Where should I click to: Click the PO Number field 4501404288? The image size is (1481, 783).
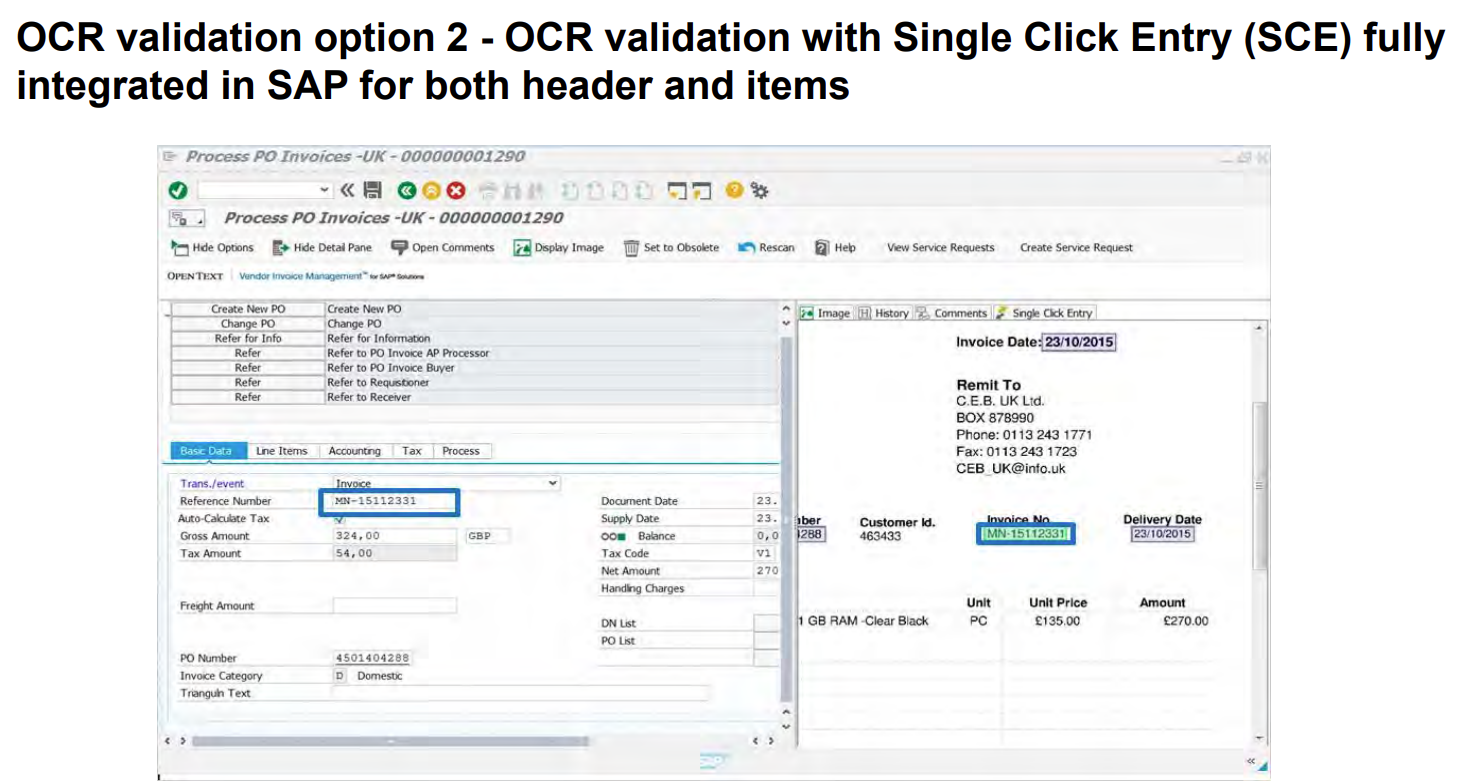[x=372, y=658]
